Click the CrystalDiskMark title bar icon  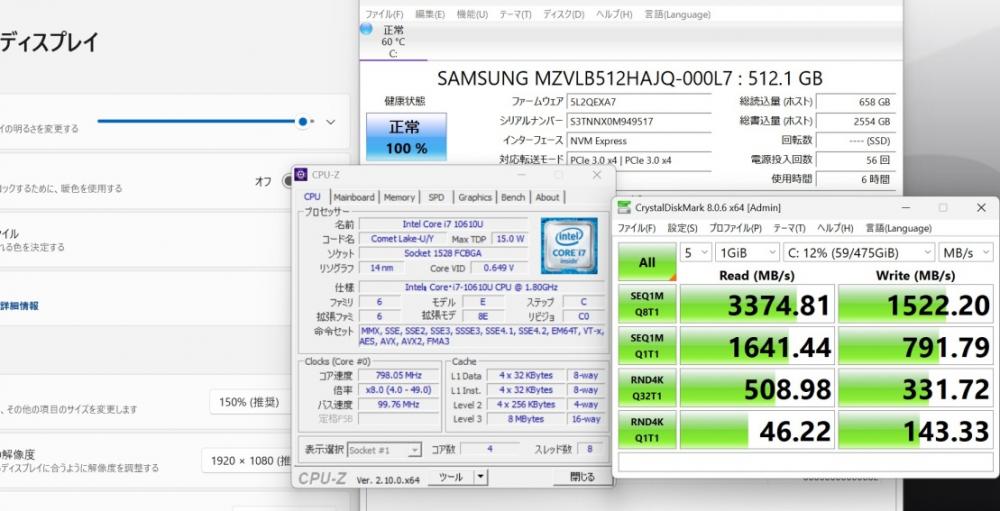[623, 207]
